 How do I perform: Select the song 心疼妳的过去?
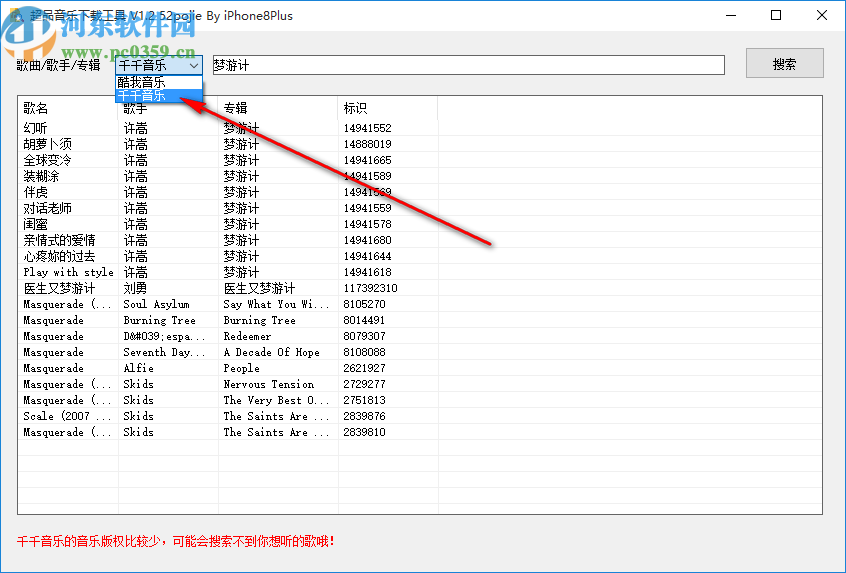tap(59, 256)
